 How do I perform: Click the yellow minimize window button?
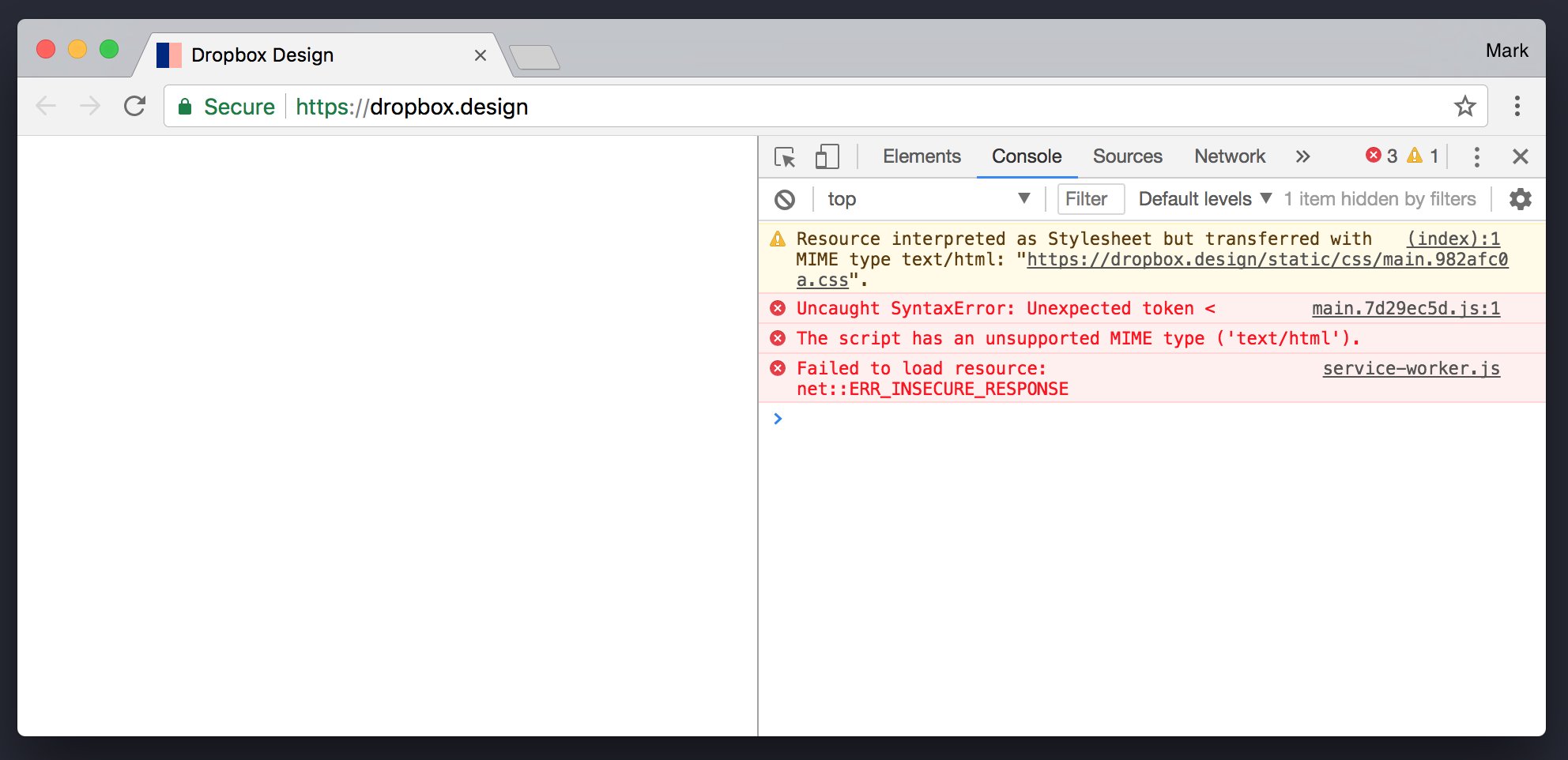[77, 49]
